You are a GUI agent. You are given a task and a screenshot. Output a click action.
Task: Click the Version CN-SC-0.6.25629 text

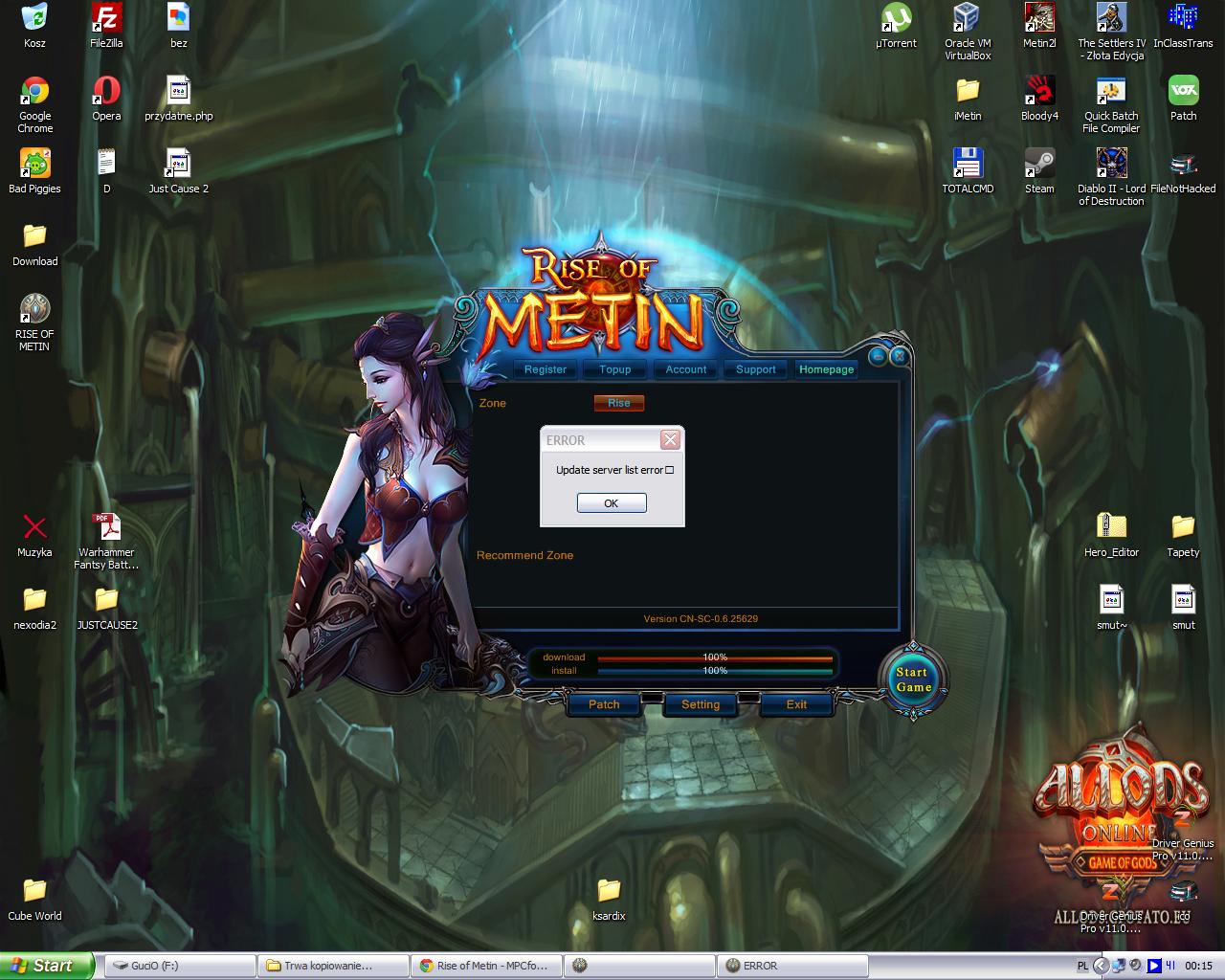tap(701, 619)
